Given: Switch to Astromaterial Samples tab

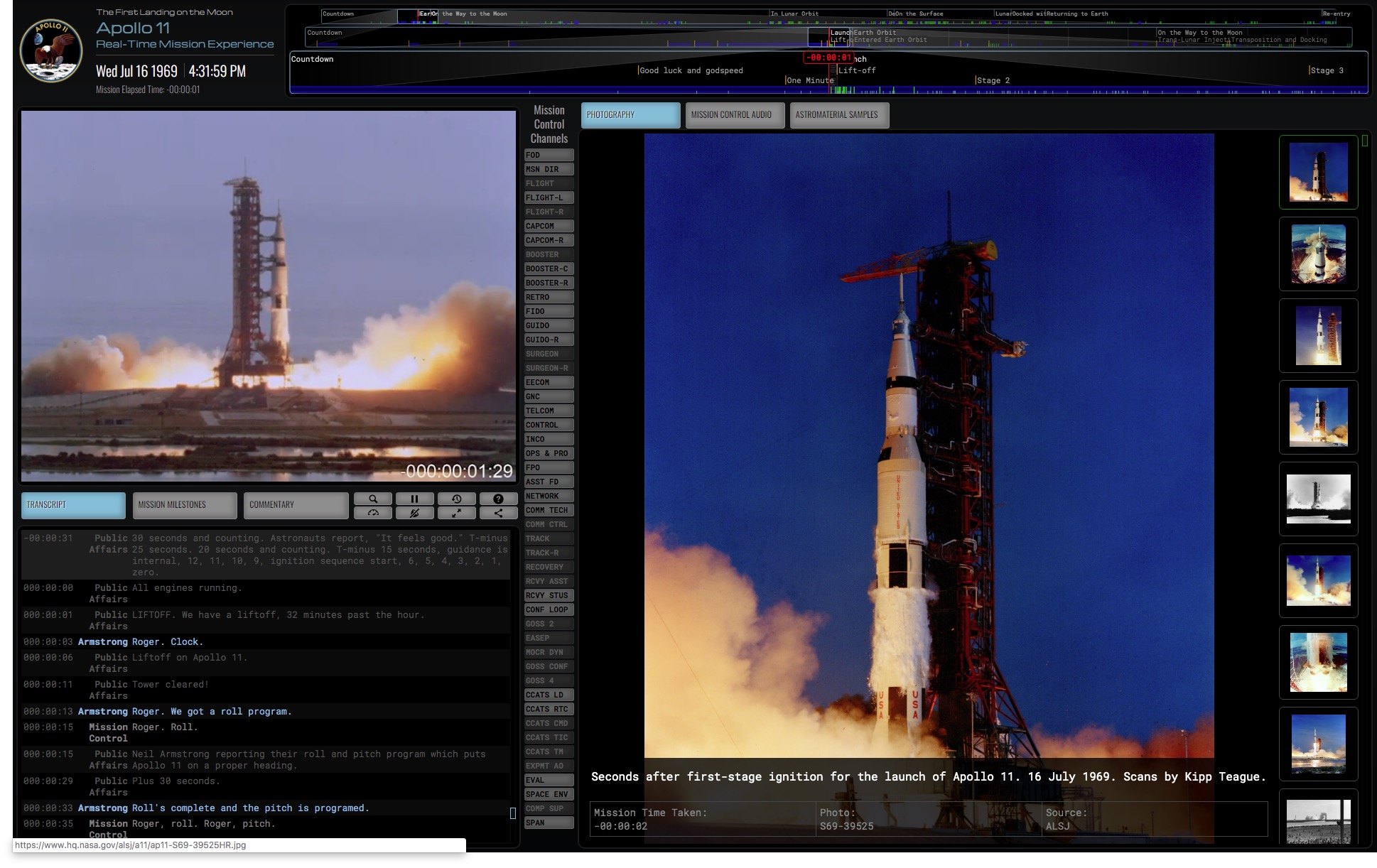Looking at the screenshot, I should tap(839, 115).
